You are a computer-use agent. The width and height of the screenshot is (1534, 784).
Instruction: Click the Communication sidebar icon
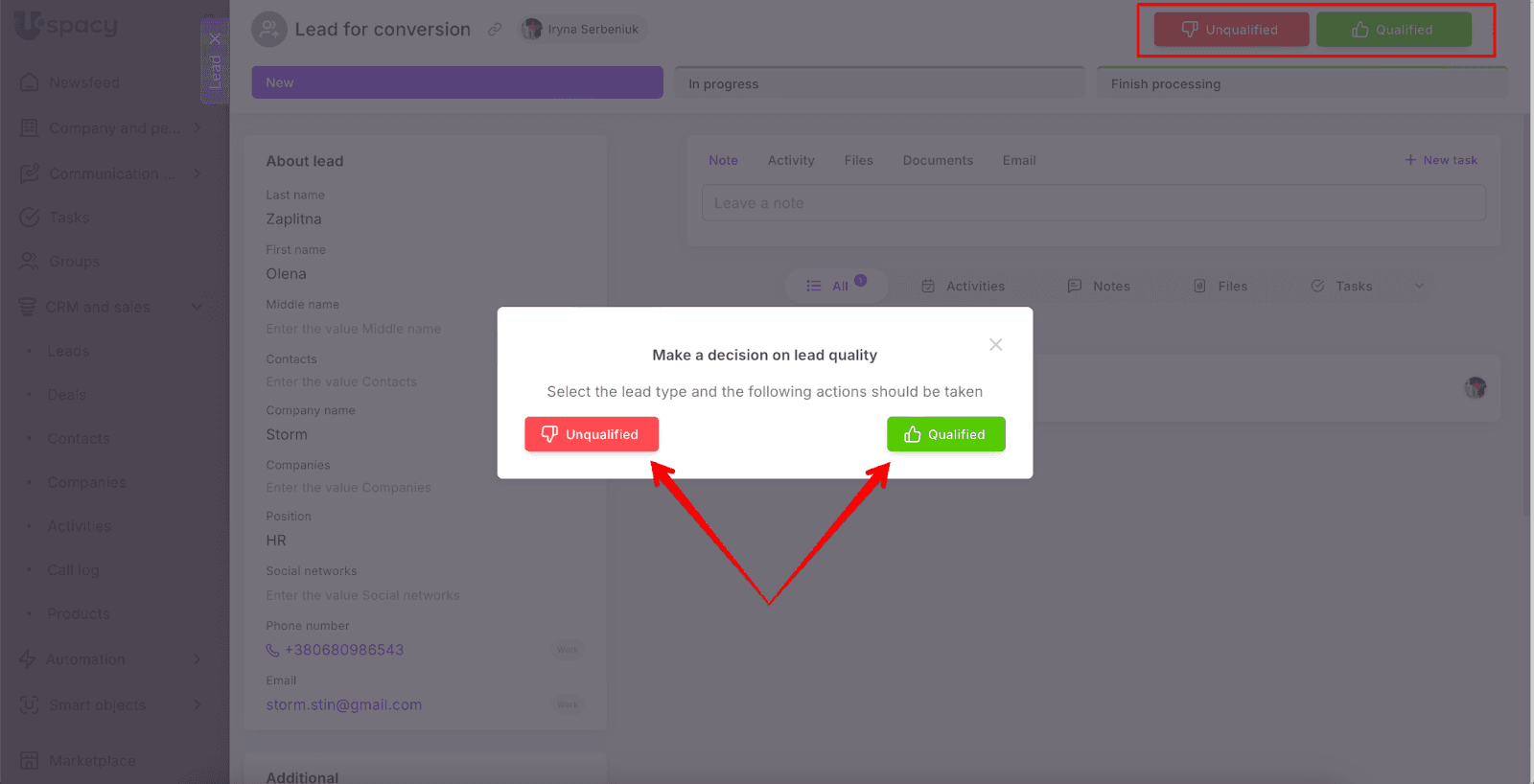[30, 173]
